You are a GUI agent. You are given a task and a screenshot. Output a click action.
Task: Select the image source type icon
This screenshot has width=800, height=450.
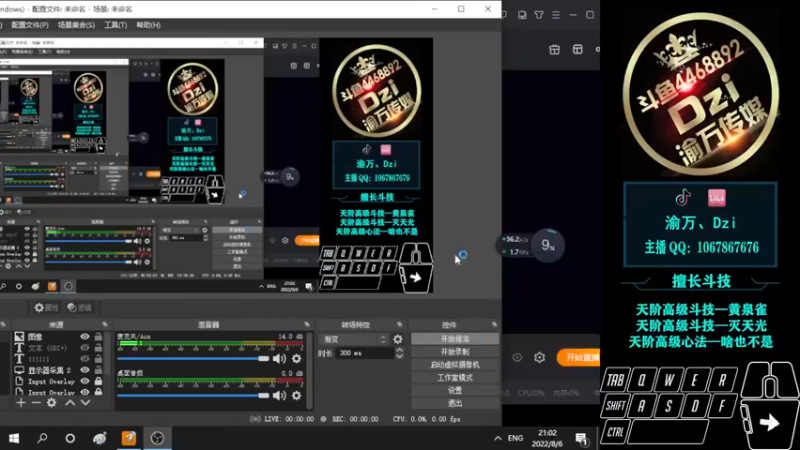[x=19, y=336]
